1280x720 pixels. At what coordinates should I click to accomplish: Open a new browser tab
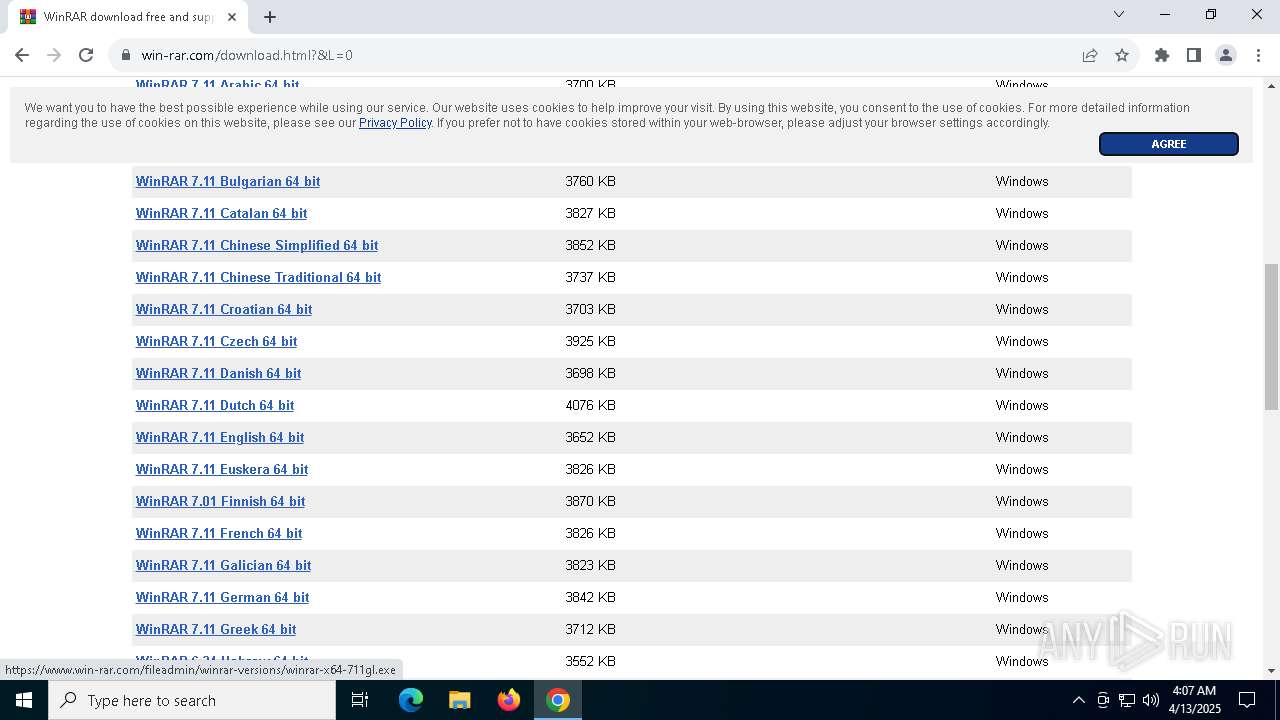[270, 16]
